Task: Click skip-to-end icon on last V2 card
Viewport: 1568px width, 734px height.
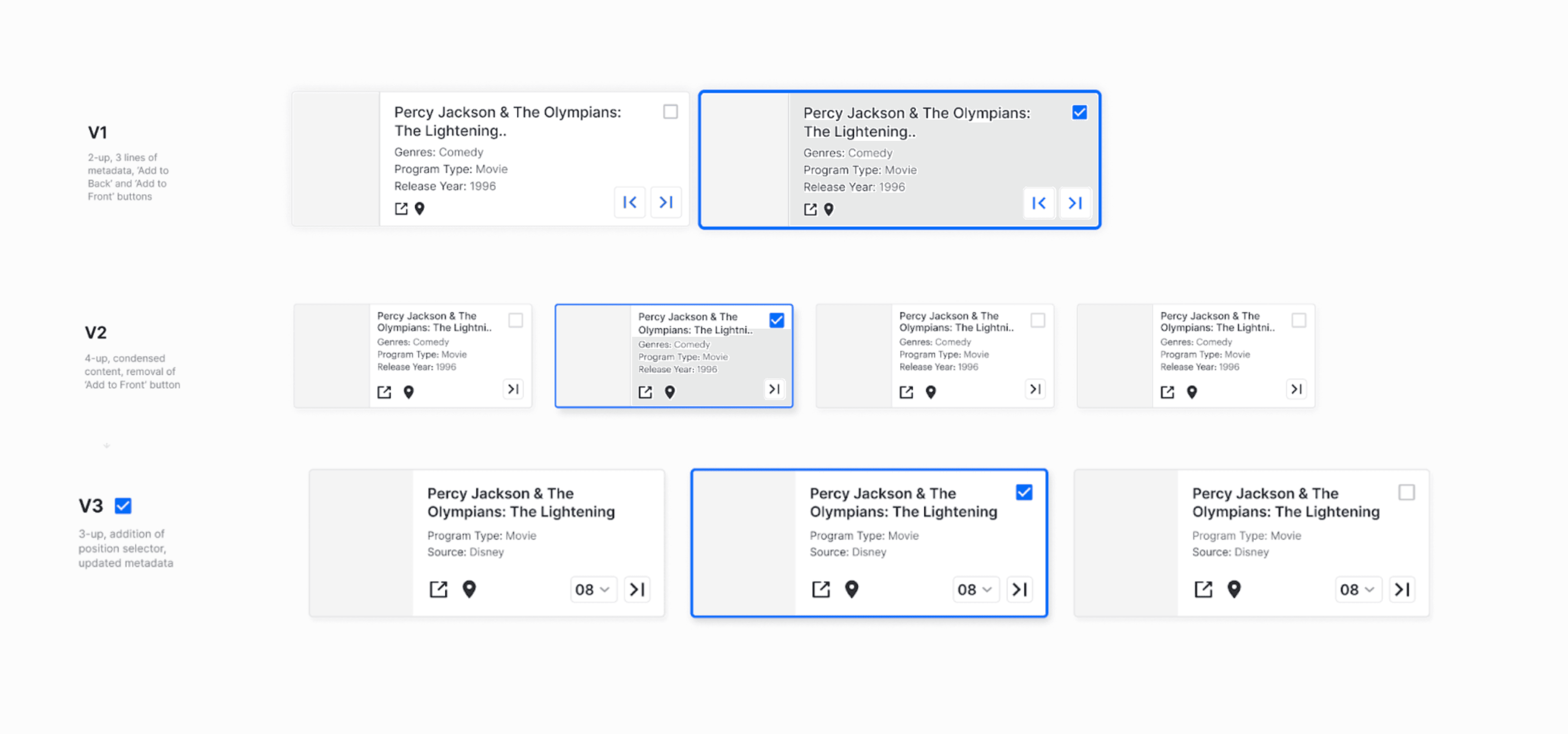Action: (1296, 389)
